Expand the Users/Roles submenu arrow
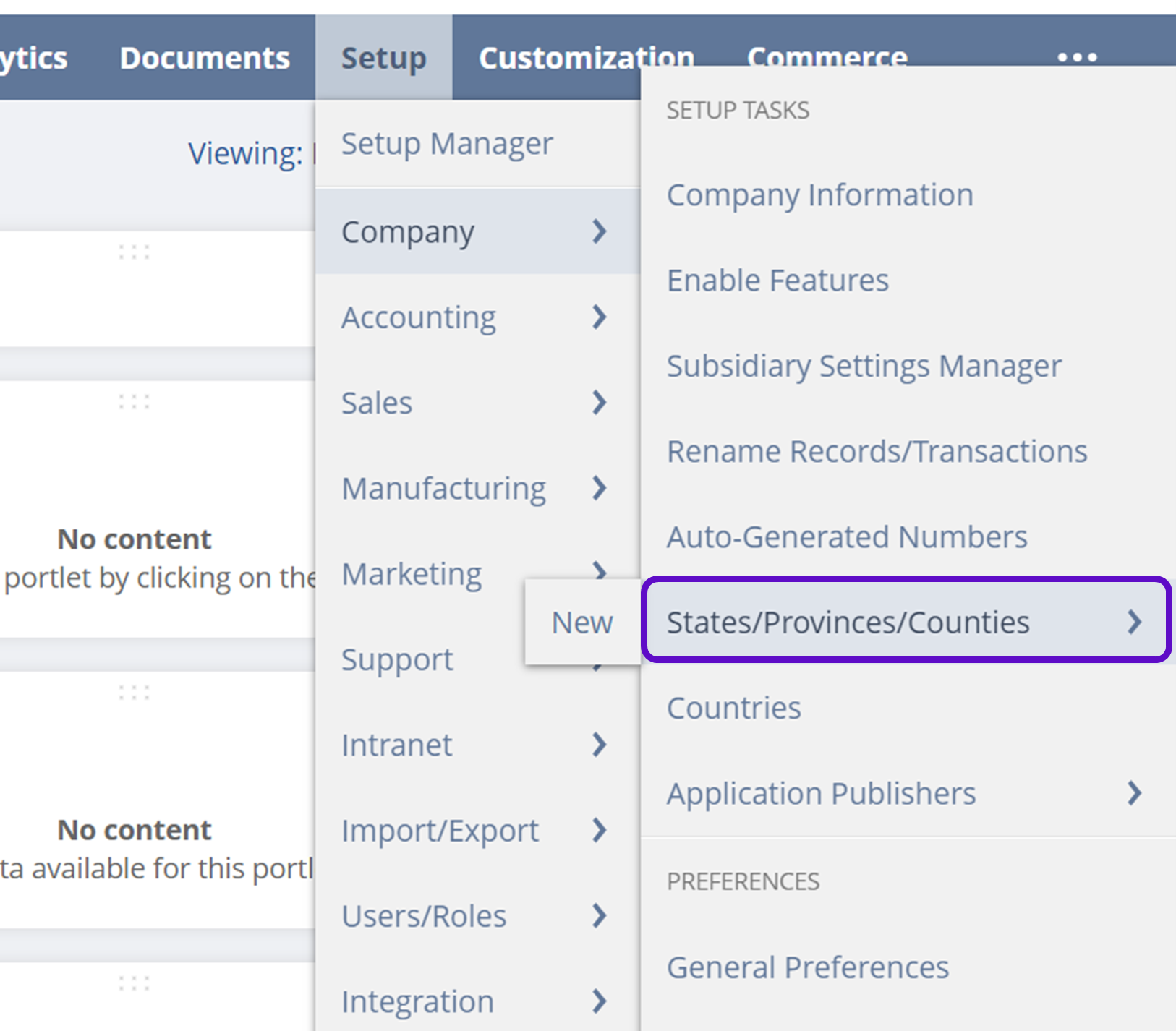This screenshot has height=1031, width=1176. 599,916
